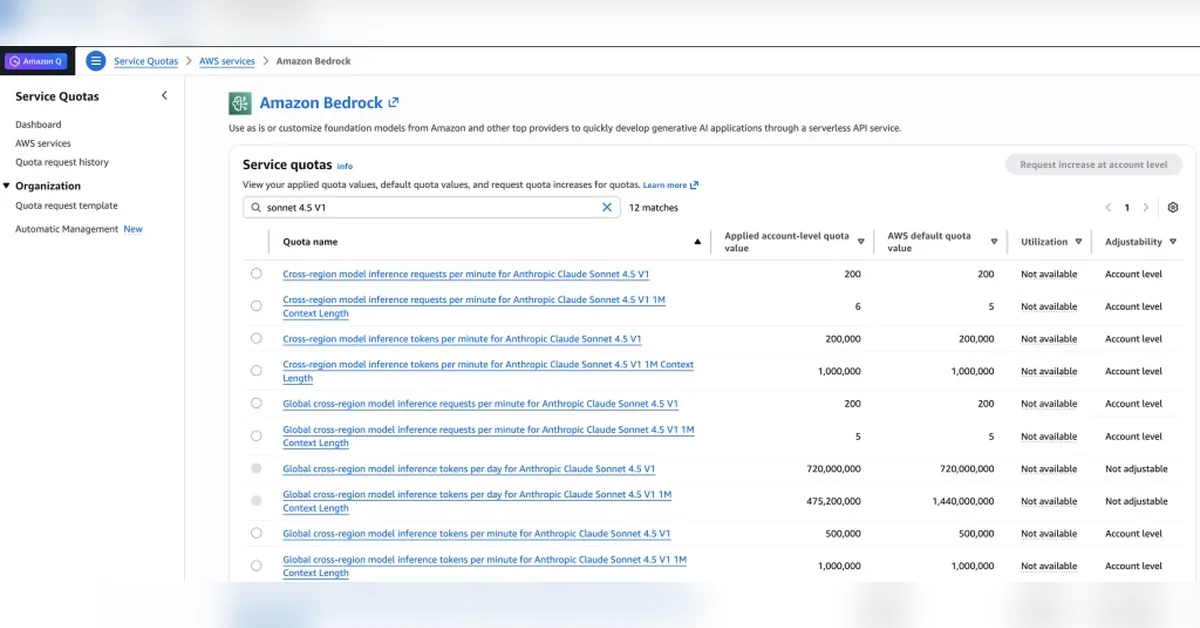Click Request increase at account level button

point(1094,165)
